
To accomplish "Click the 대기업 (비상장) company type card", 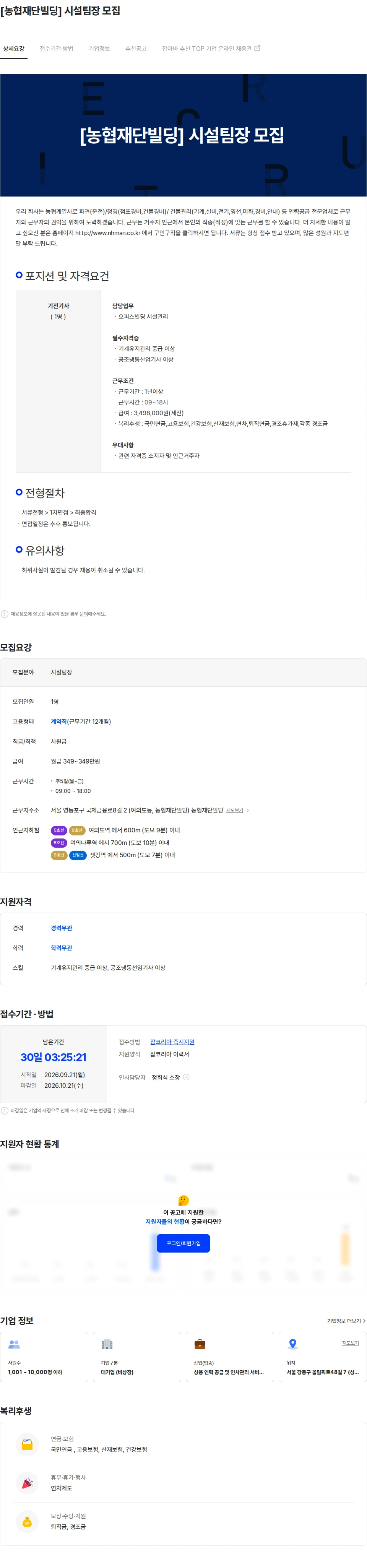I will (x=137, y=1357).
